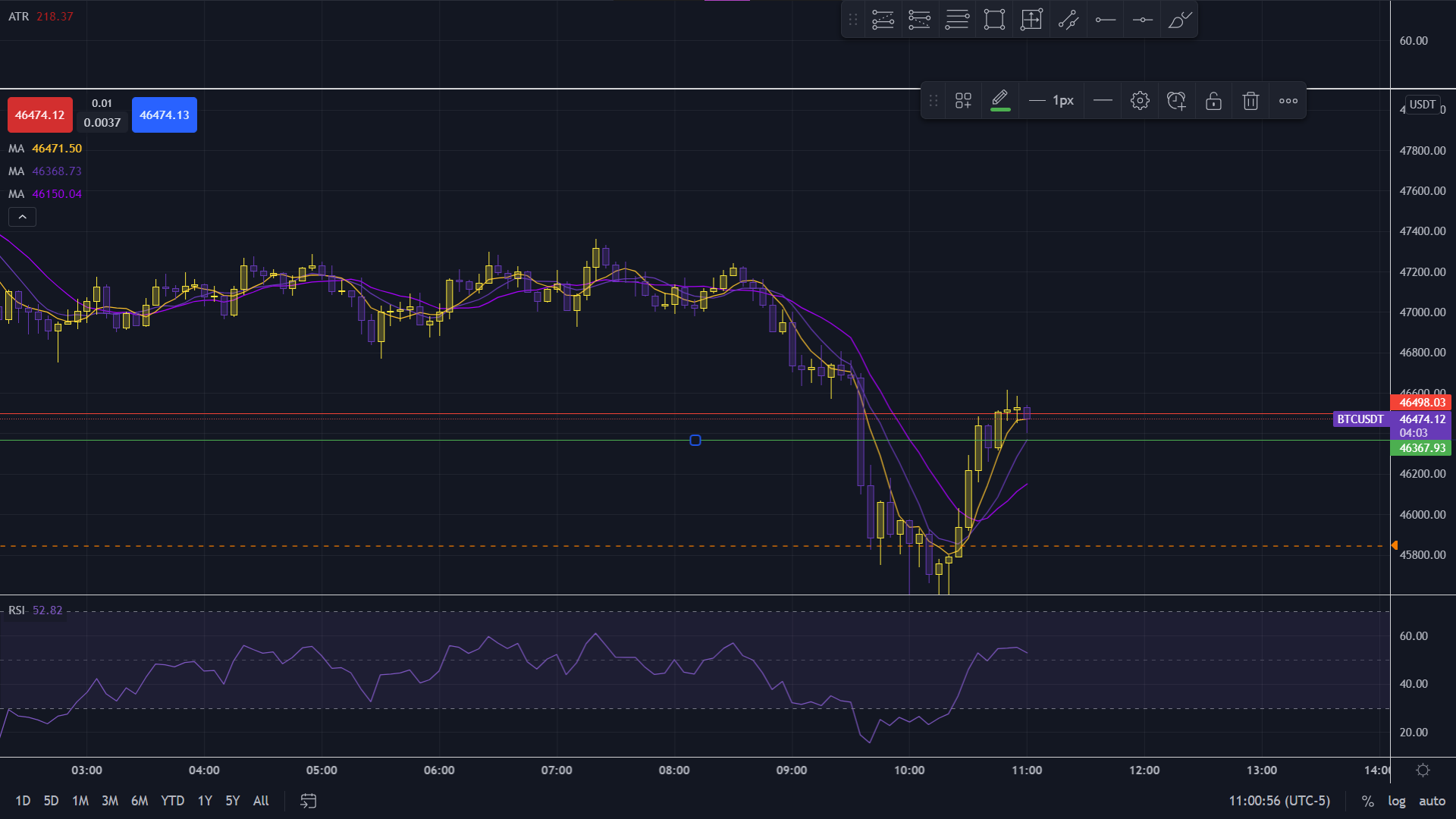Screen dimensions: 1456x819
Task: Click the order quantity field showing 0.01
Action: (102, 104)
